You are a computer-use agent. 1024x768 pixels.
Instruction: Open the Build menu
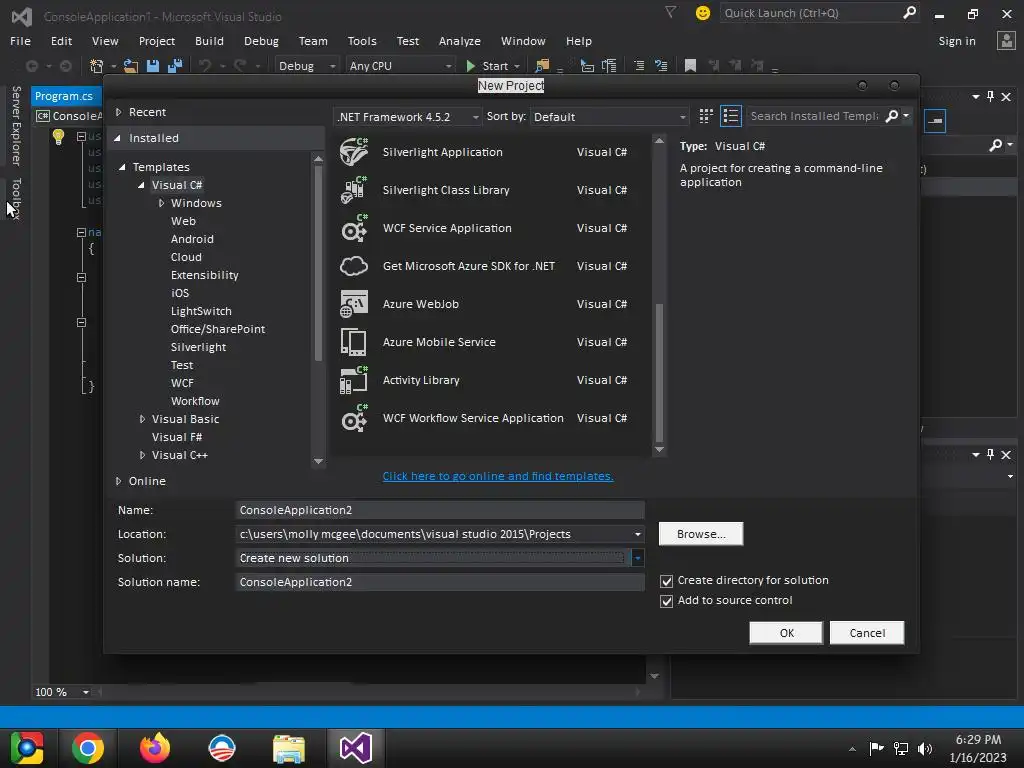click(209, 41)
